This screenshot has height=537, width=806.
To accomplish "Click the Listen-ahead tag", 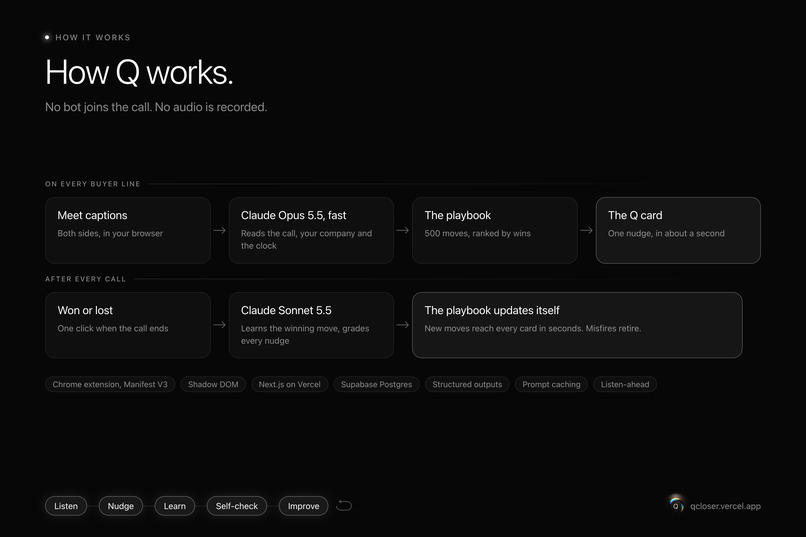I will 625,384.
